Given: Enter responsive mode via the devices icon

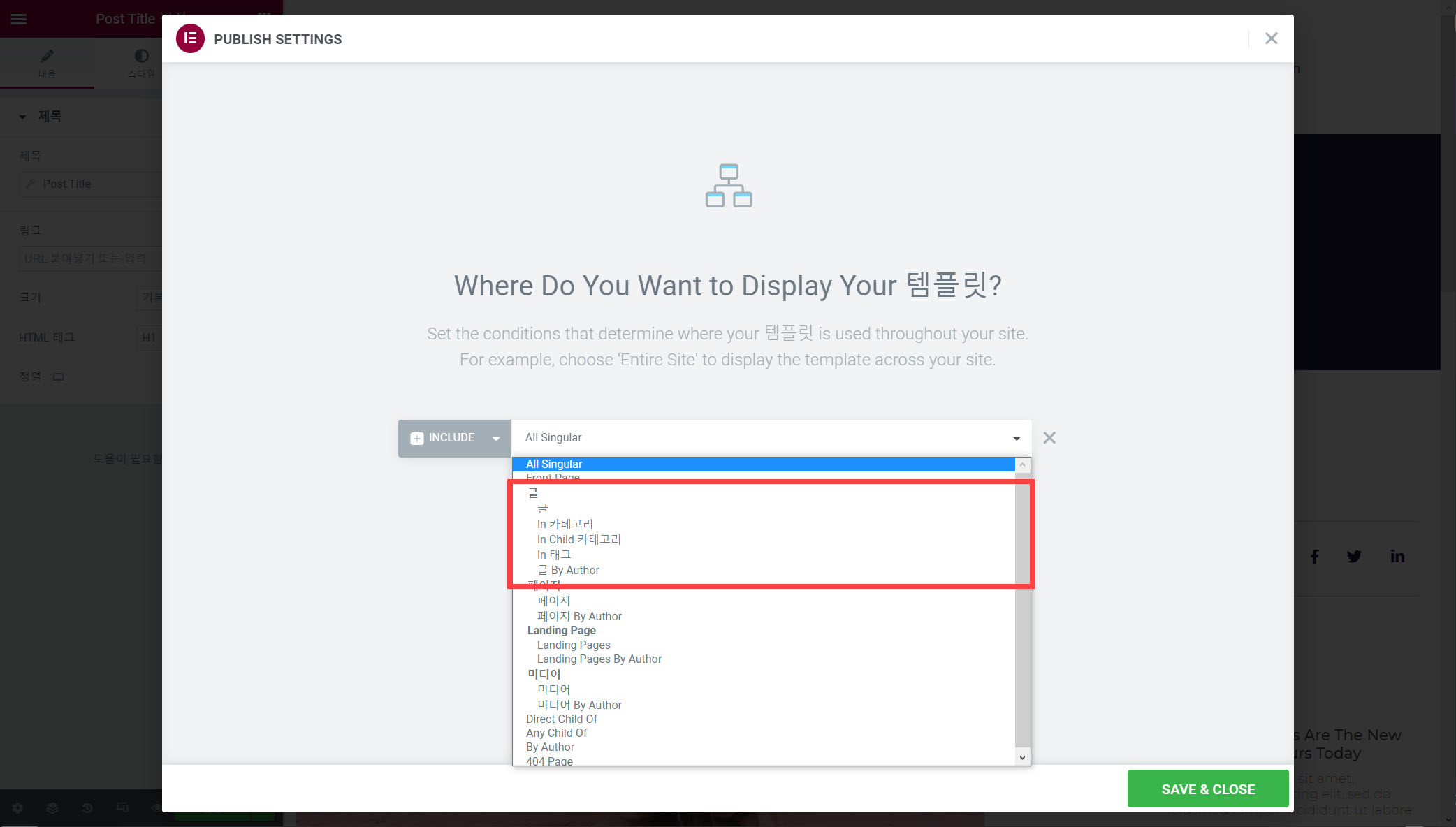Looking at the screenshot, I should point(122,807).
